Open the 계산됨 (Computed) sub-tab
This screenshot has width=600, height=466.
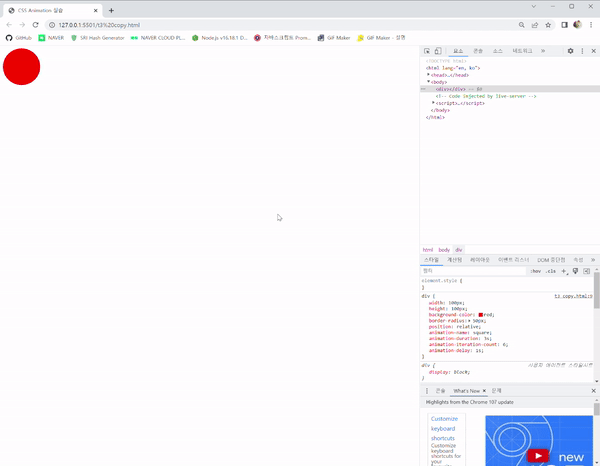point(455,260)
